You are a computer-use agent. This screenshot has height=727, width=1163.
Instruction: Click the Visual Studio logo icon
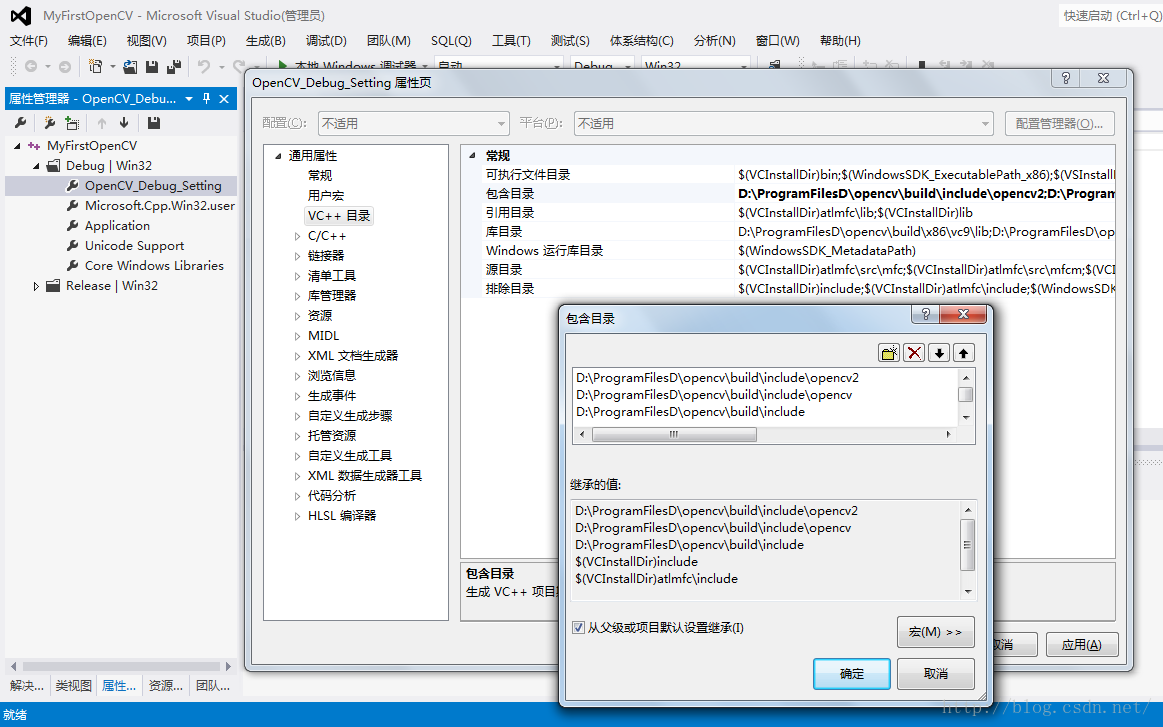tap(21, 15)
